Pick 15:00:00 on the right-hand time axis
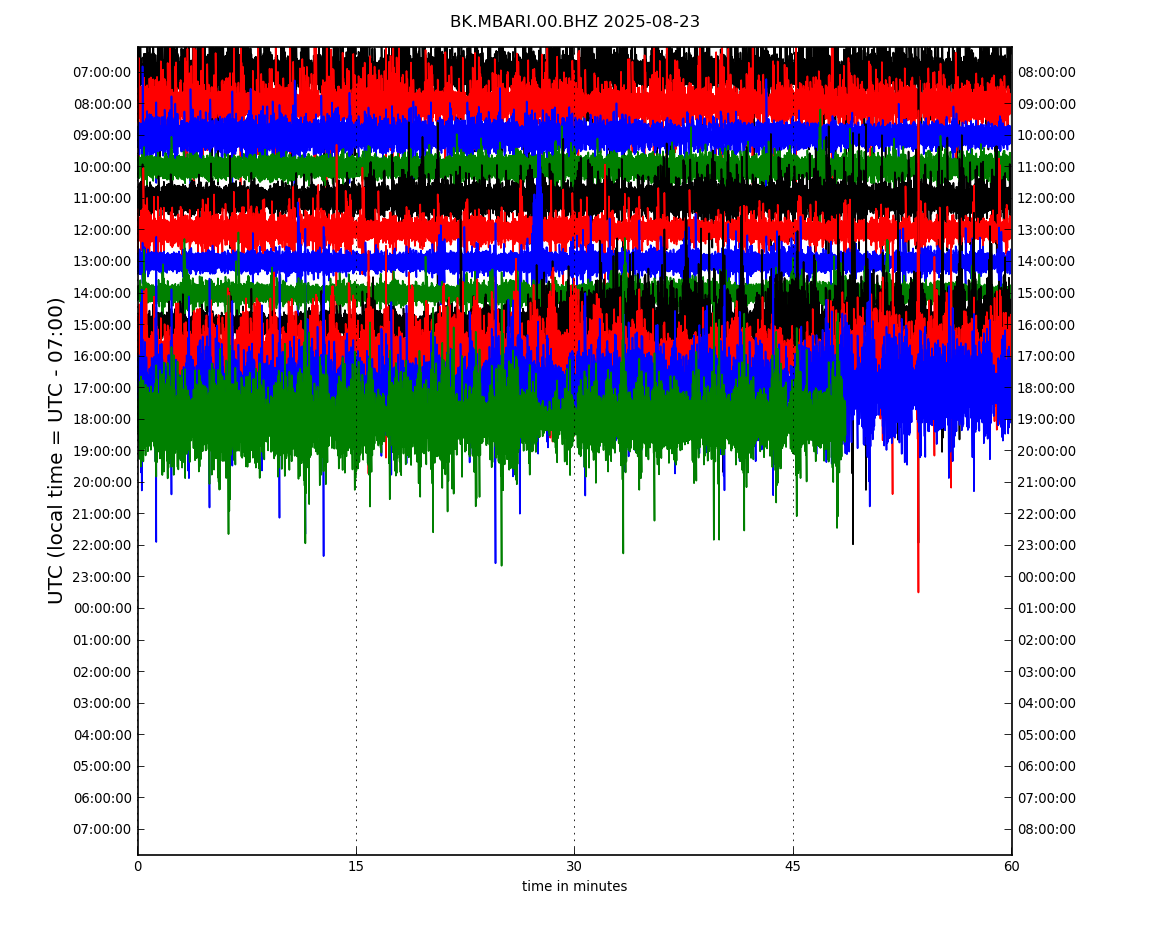Viewport: 1150px width, 950px height. (1047, 293)
